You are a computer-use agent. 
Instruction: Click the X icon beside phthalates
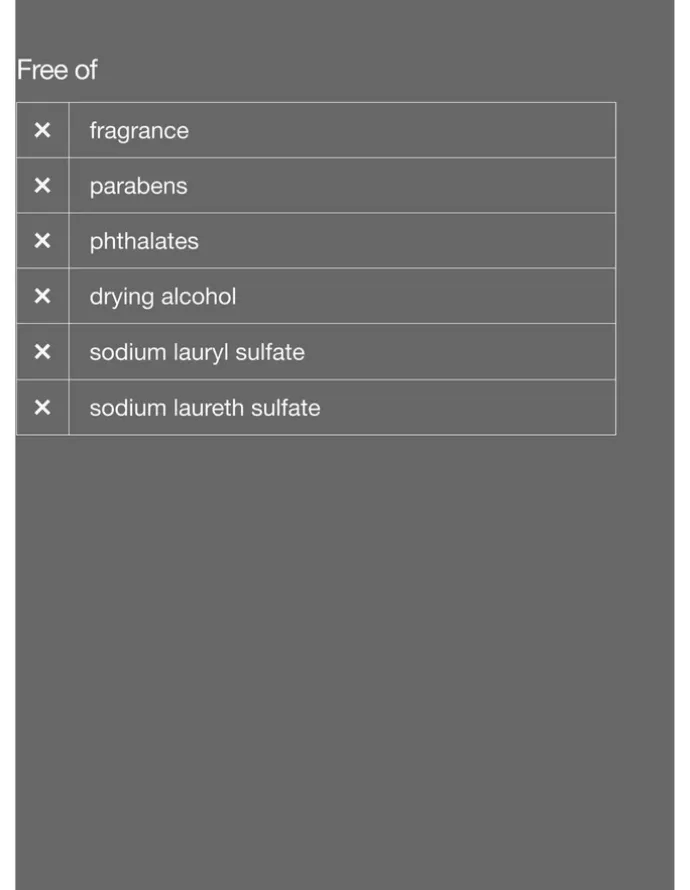click(43, 241)
